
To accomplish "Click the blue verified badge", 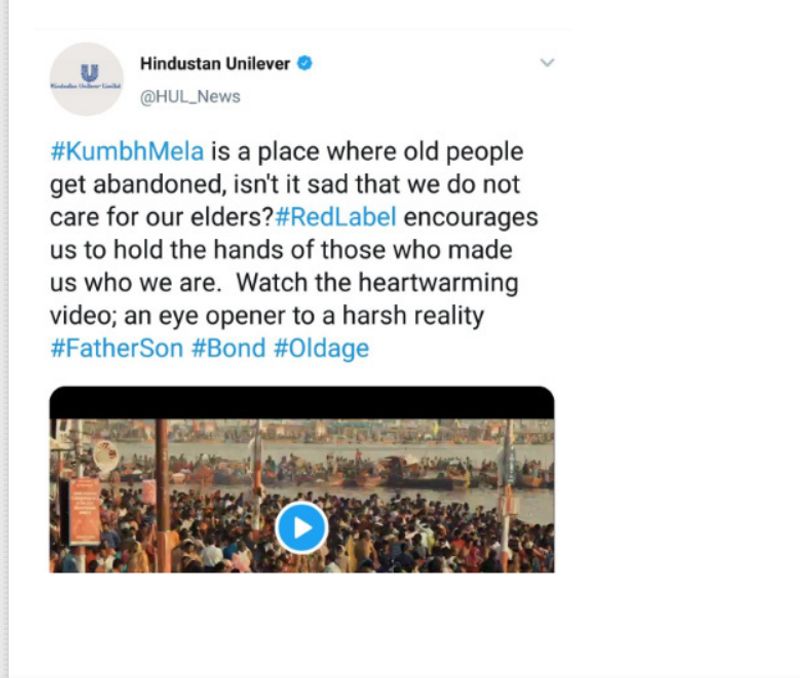I will coord(305,64).
